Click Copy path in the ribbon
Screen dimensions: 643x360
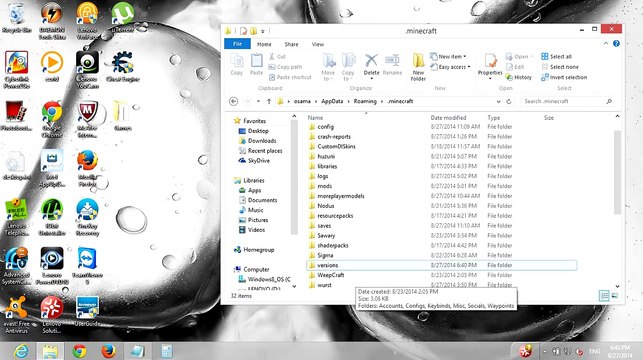click(x=285, y=67)
